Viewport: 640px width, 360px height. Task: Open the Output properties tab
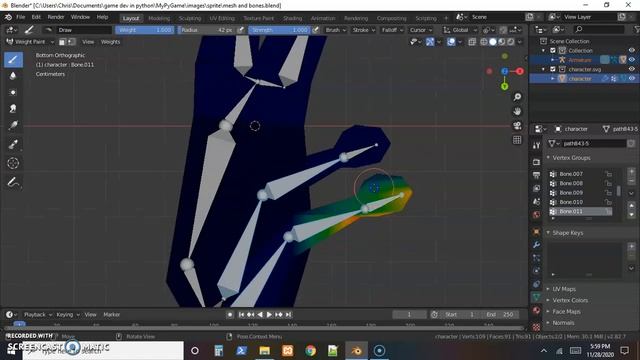pos(536,175)
